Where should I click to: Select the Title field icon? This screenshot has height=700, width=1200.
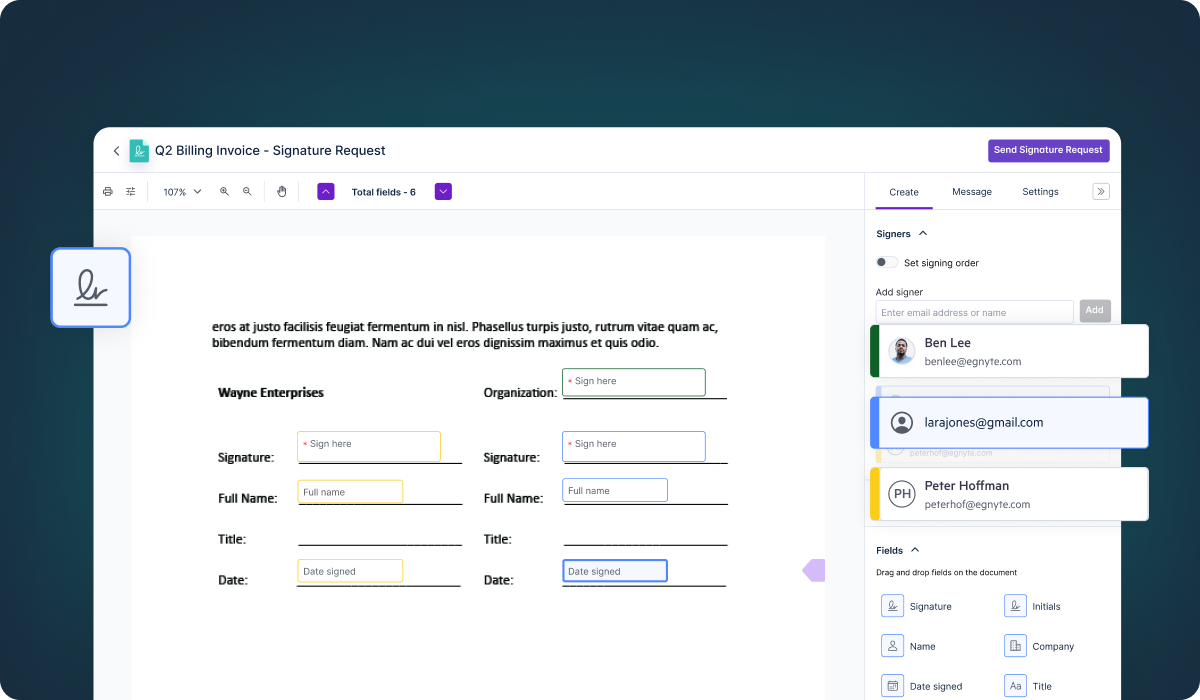point(1014,685)
